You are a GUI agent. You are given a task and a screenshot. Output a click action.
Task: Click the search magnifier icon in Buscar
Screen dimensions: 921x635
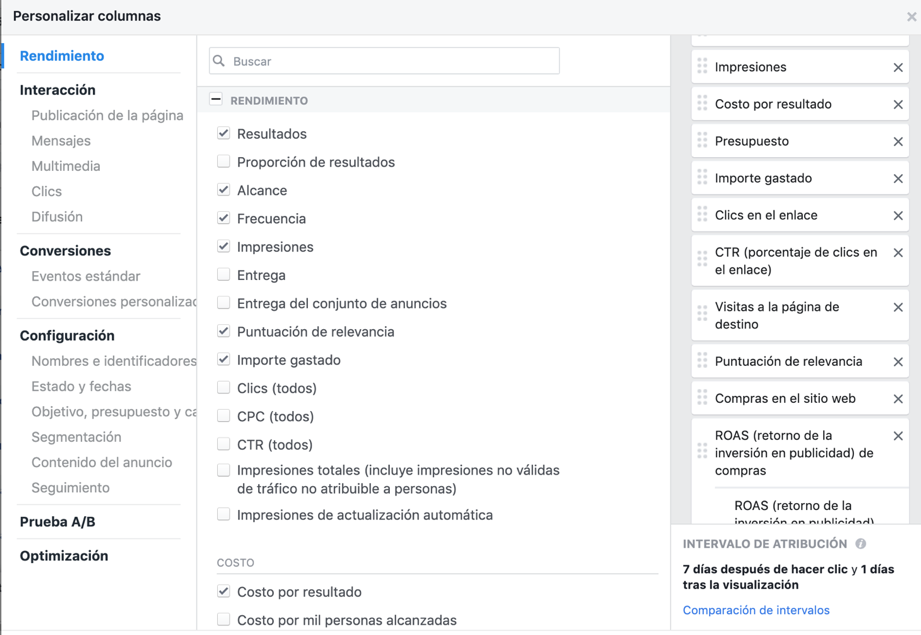(220, 61)
